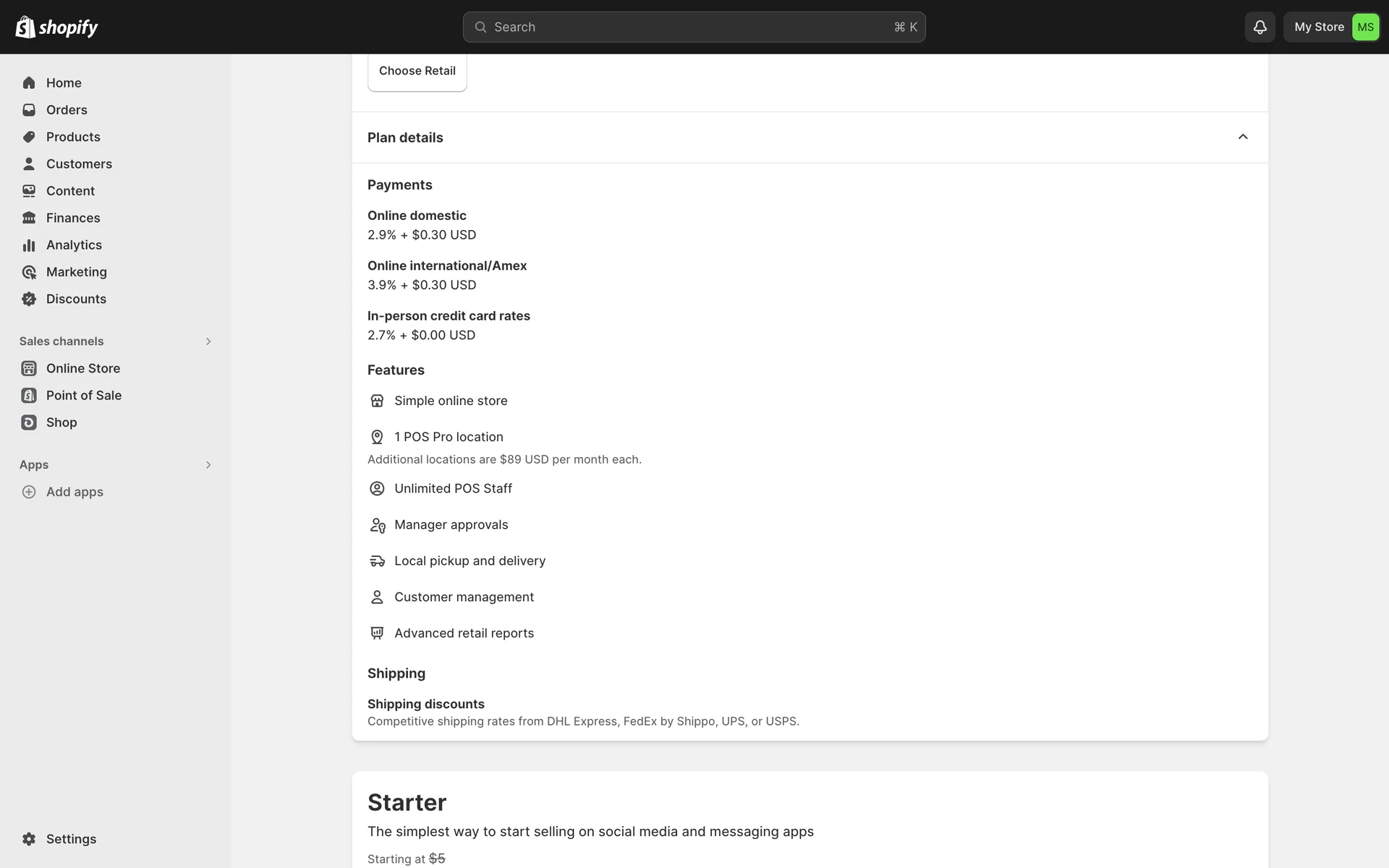Expand the Apps section chevron
The image size is (1389, 868).
click(x=208, y=465)
